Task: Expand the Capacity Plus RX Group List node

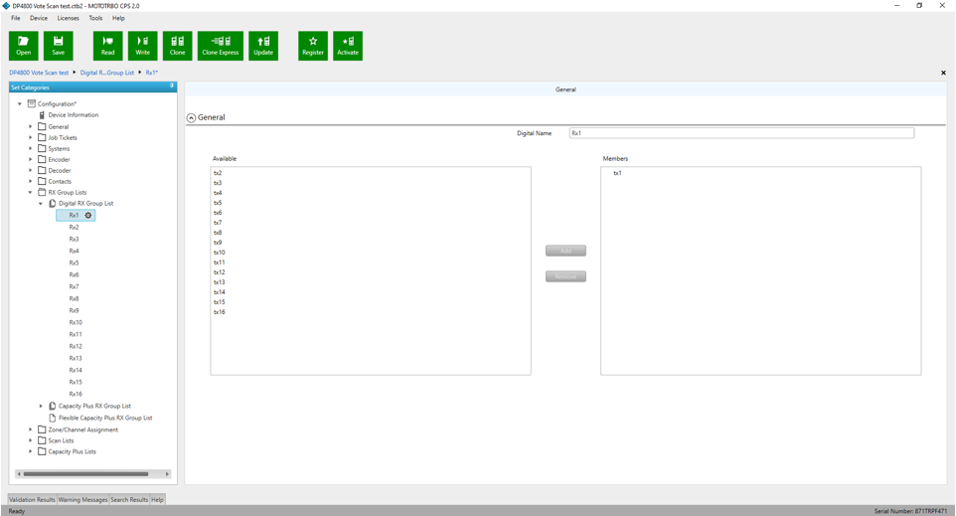Action: [41, 406]
